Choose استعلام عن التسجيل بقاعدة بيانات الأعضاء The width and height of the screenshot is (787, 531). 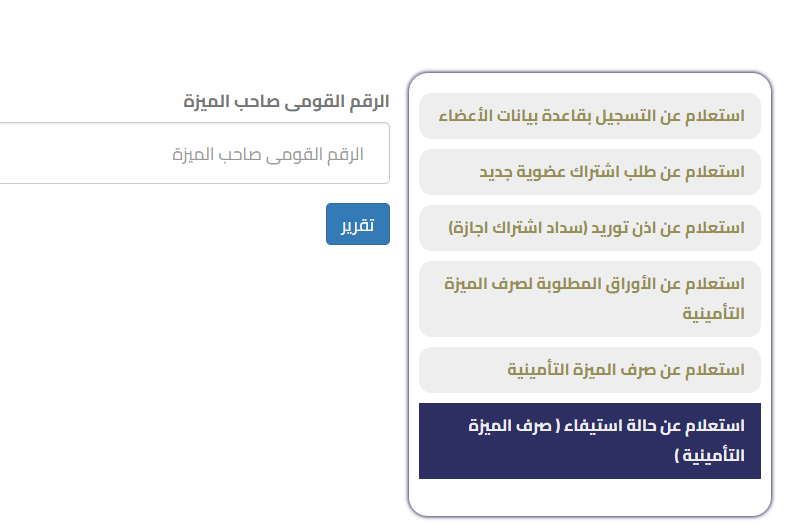click(590, 116)
